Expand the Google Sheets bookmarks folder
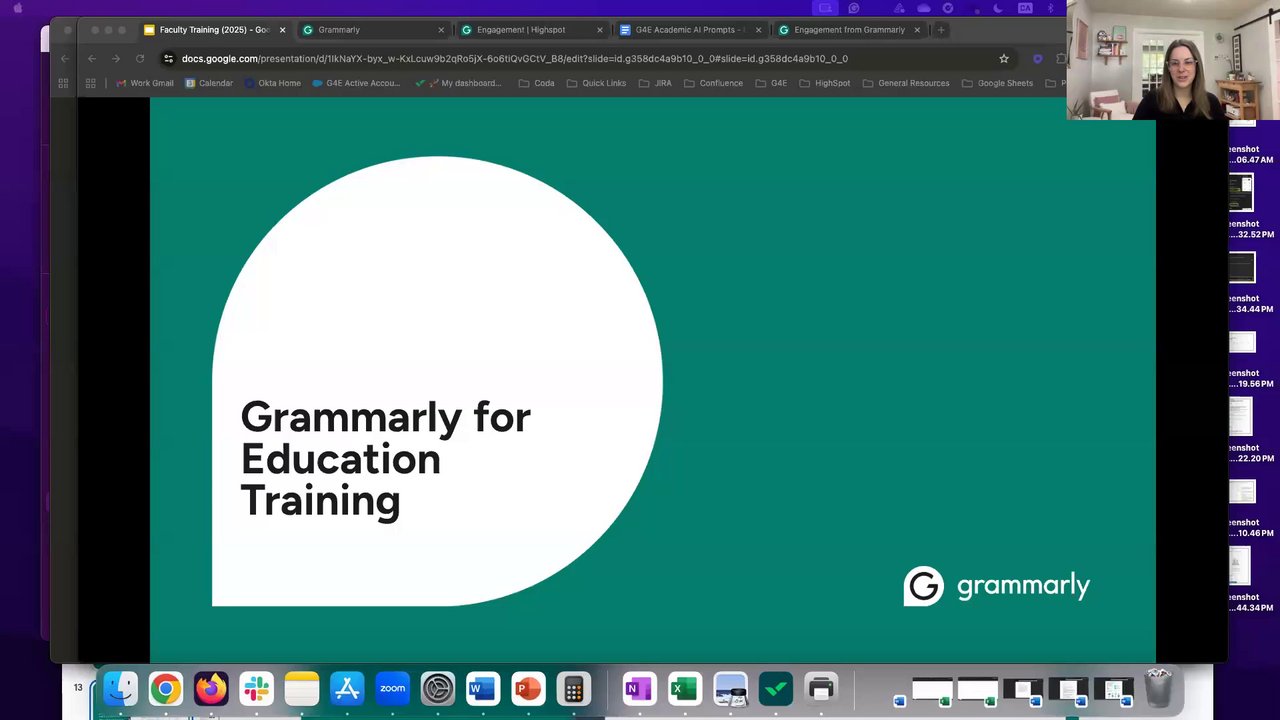The image size is (1280, 720). pyautogui.click(x=997, y=83)
